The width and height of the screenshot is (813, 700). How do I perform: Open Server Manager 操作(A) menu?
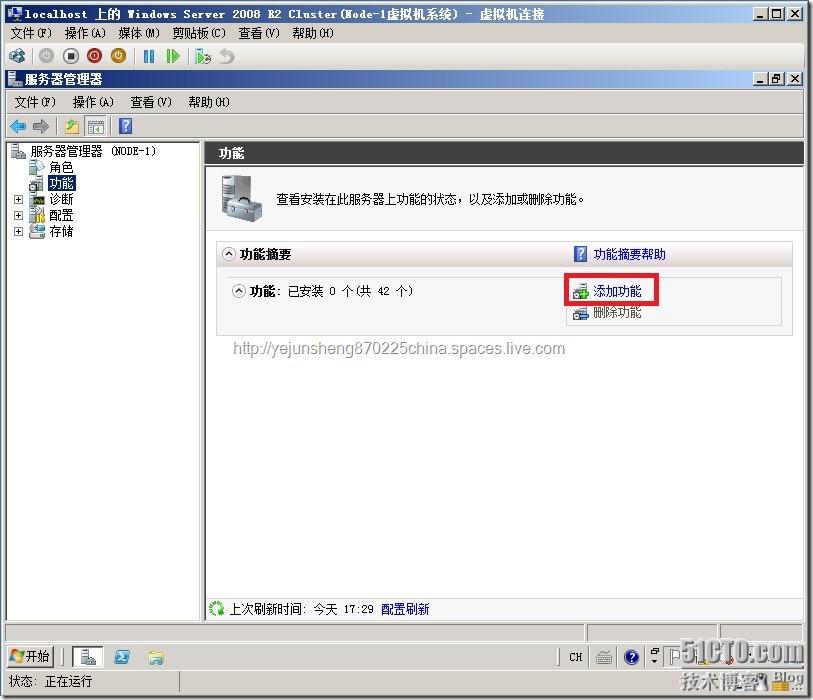(x=93, y=102)
